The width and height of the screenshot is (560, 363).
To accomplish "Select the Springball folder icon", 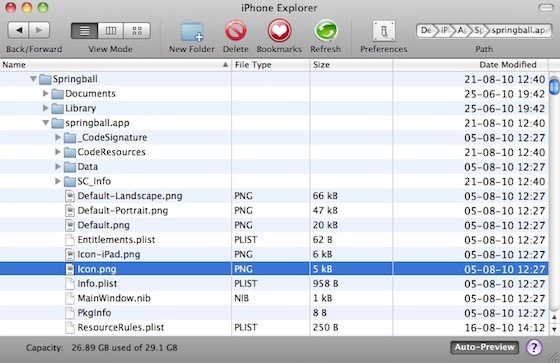I will (45, 79).
